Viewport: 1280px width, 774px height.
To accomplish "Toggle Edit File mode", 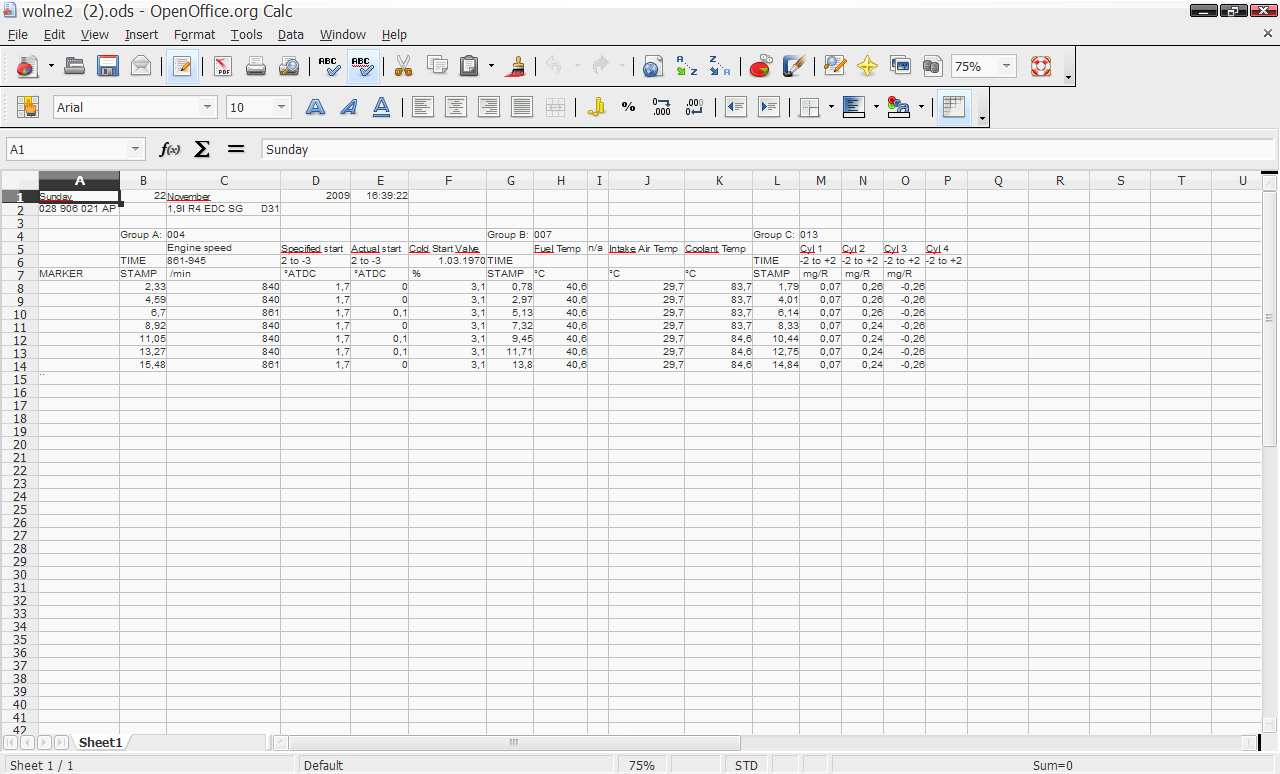I will point(182,67).
